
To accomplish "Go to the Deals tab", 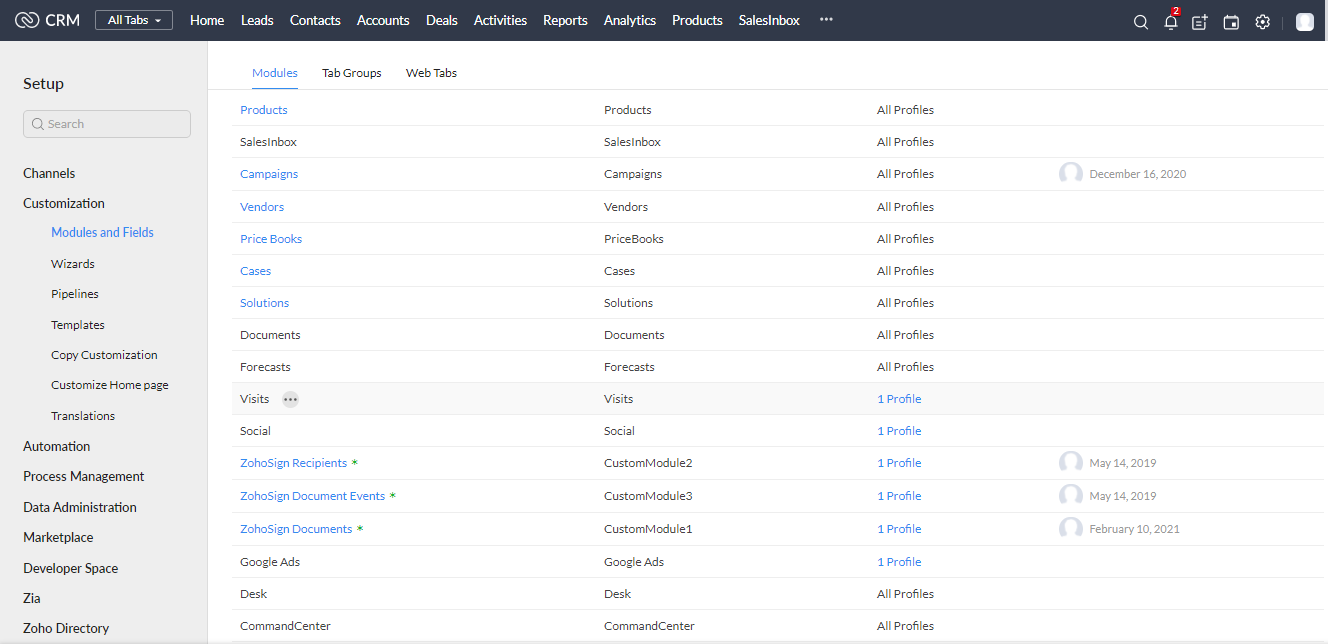I will (441, 20).
